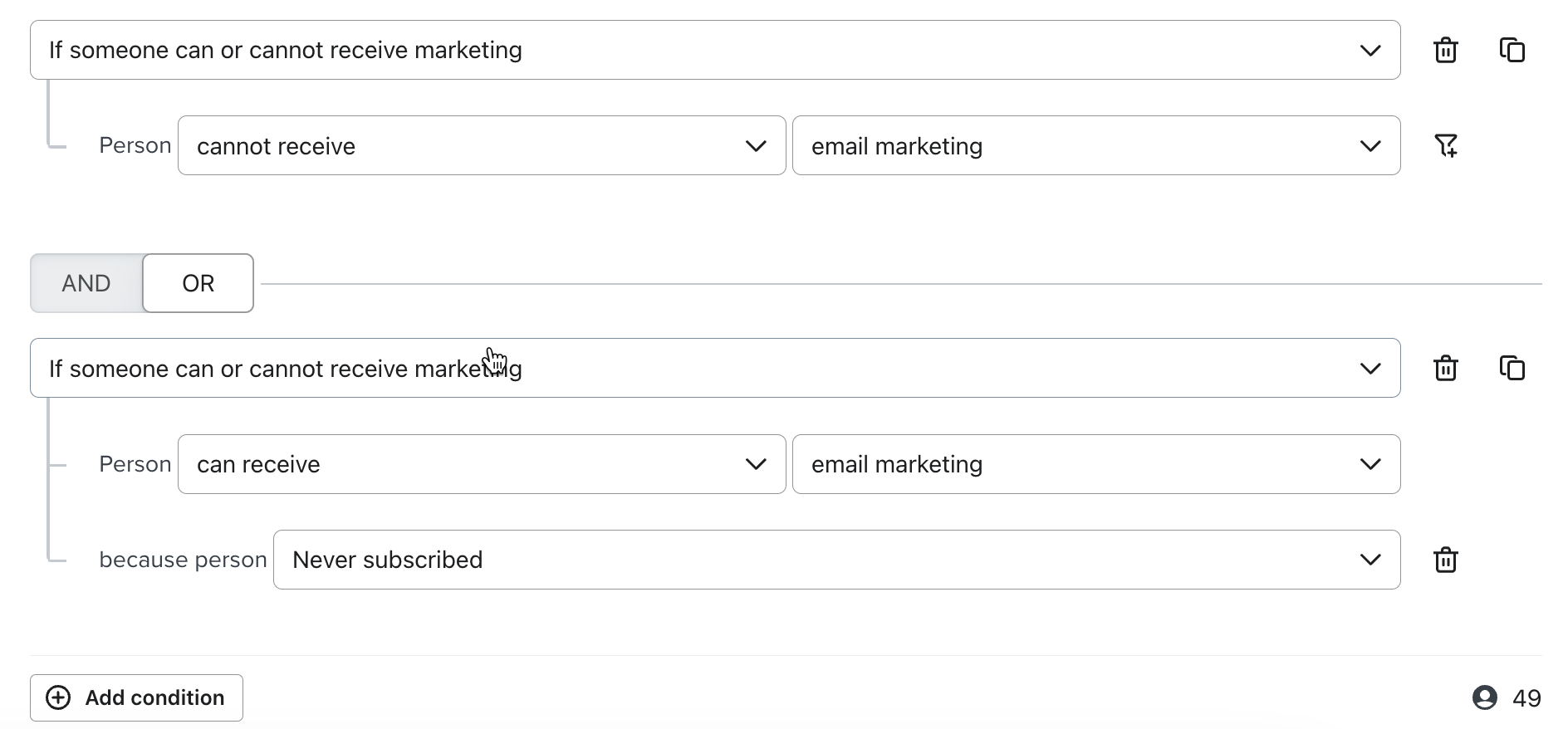Open email marketing dropdown next to can receive

(1095, 465)
